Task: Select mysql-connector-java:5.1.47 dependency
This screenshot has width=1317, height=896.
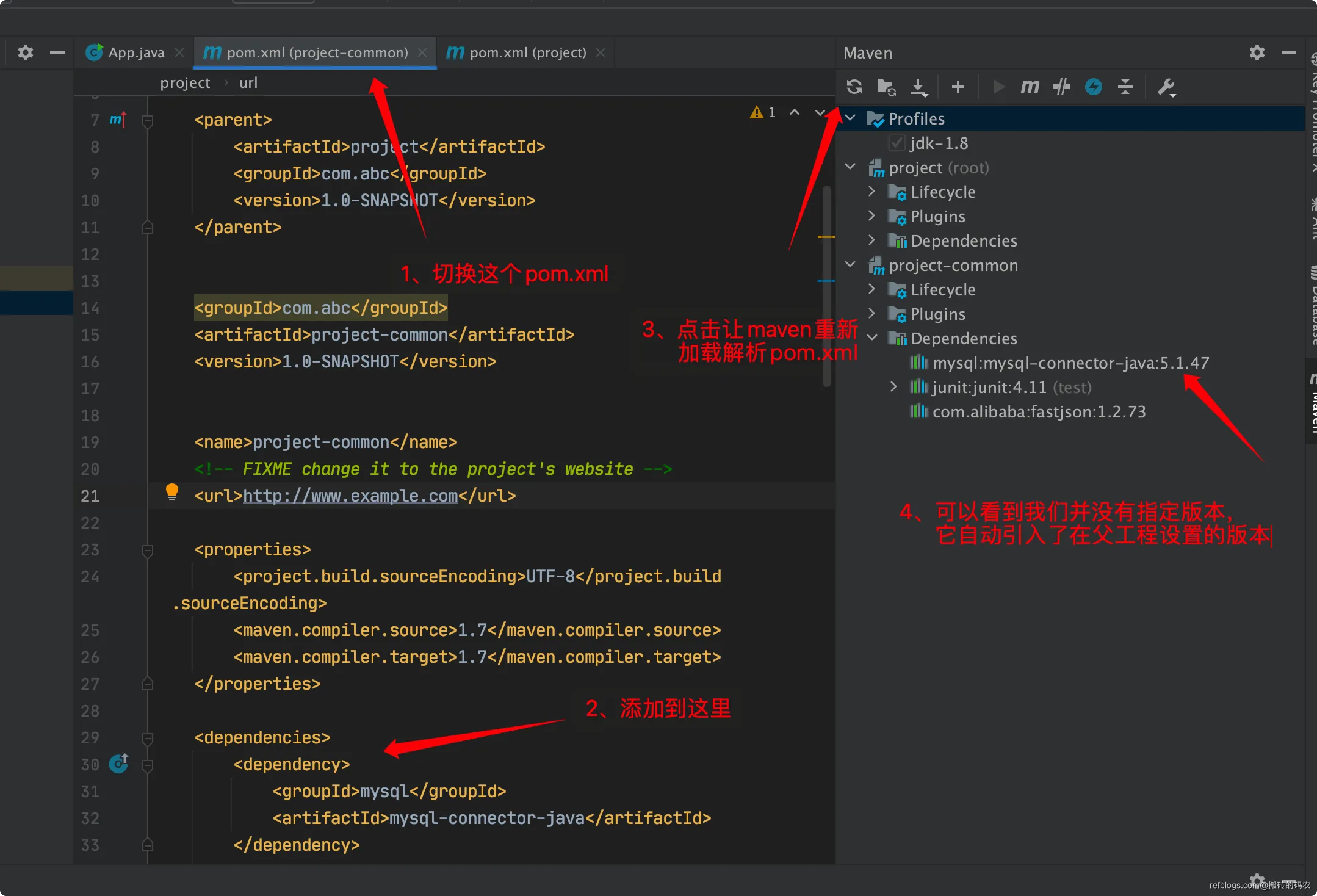Action: (x=1070, y=363)
